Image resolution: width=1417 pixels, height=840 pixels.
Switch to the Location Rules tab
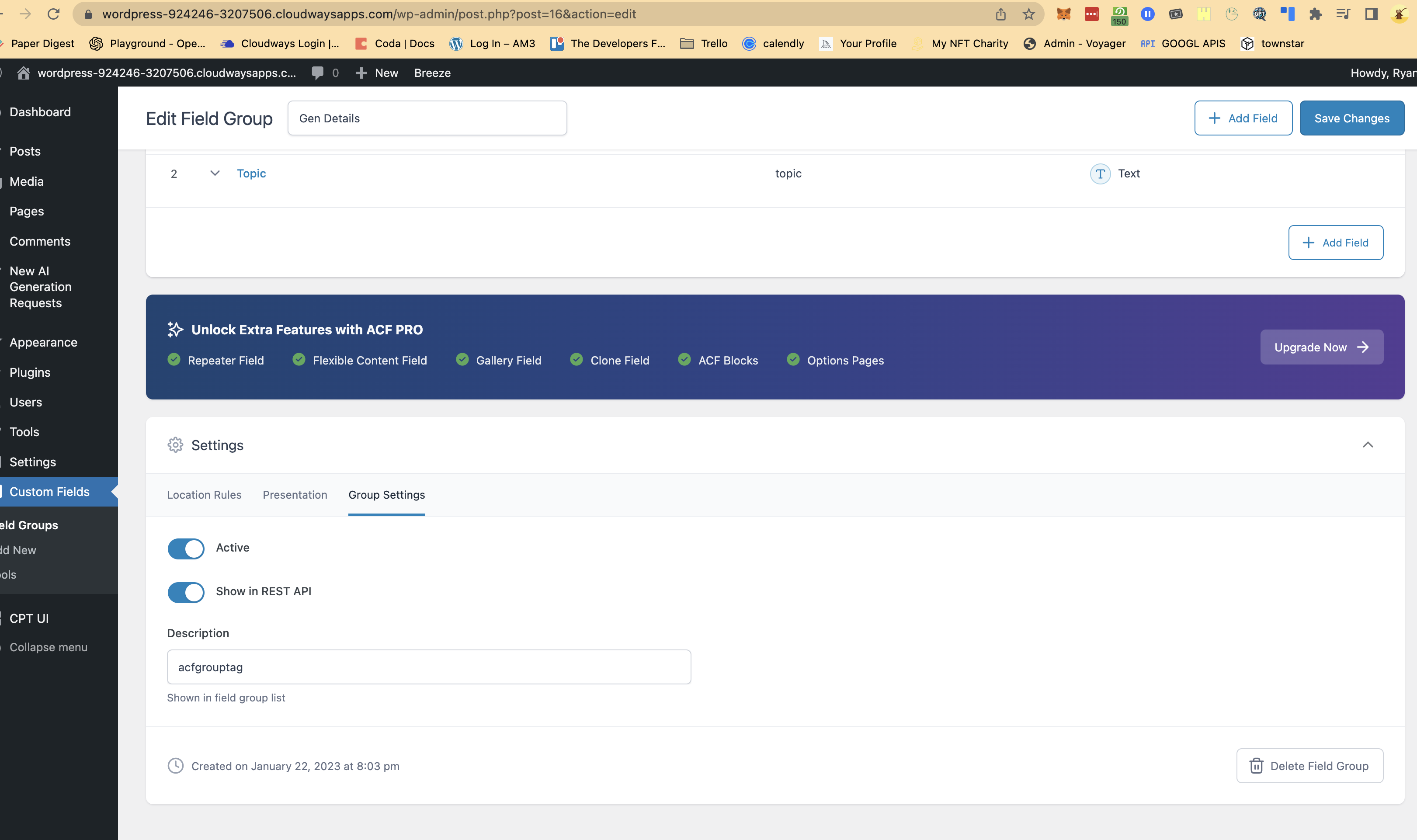click(x=204, y=495)
